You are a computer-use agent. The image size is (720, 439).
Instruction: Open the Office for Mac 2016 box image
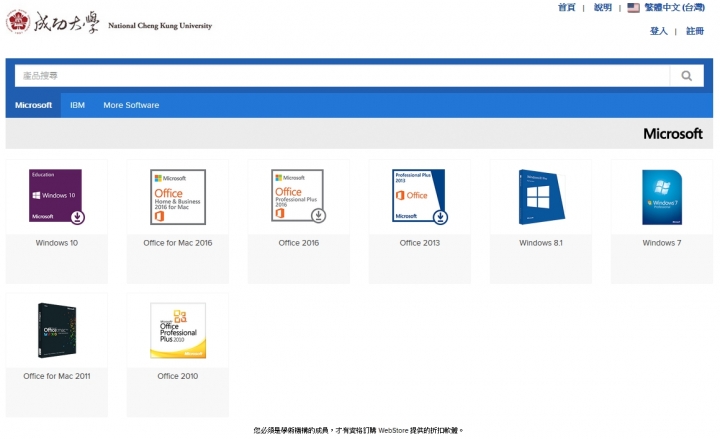coord(178,197)
